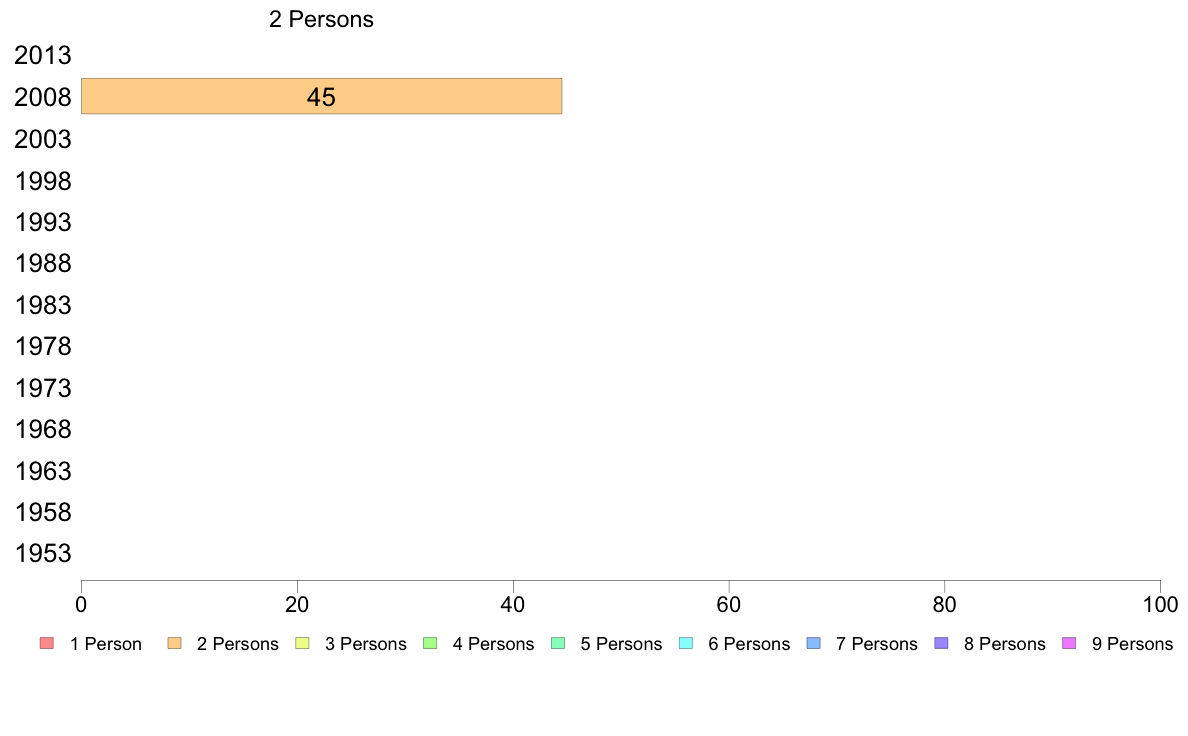Click the 9 Persons legend text
The width and height of the screenshot is (1188, 736).
pyautogui.click(x=1132, y=644)
